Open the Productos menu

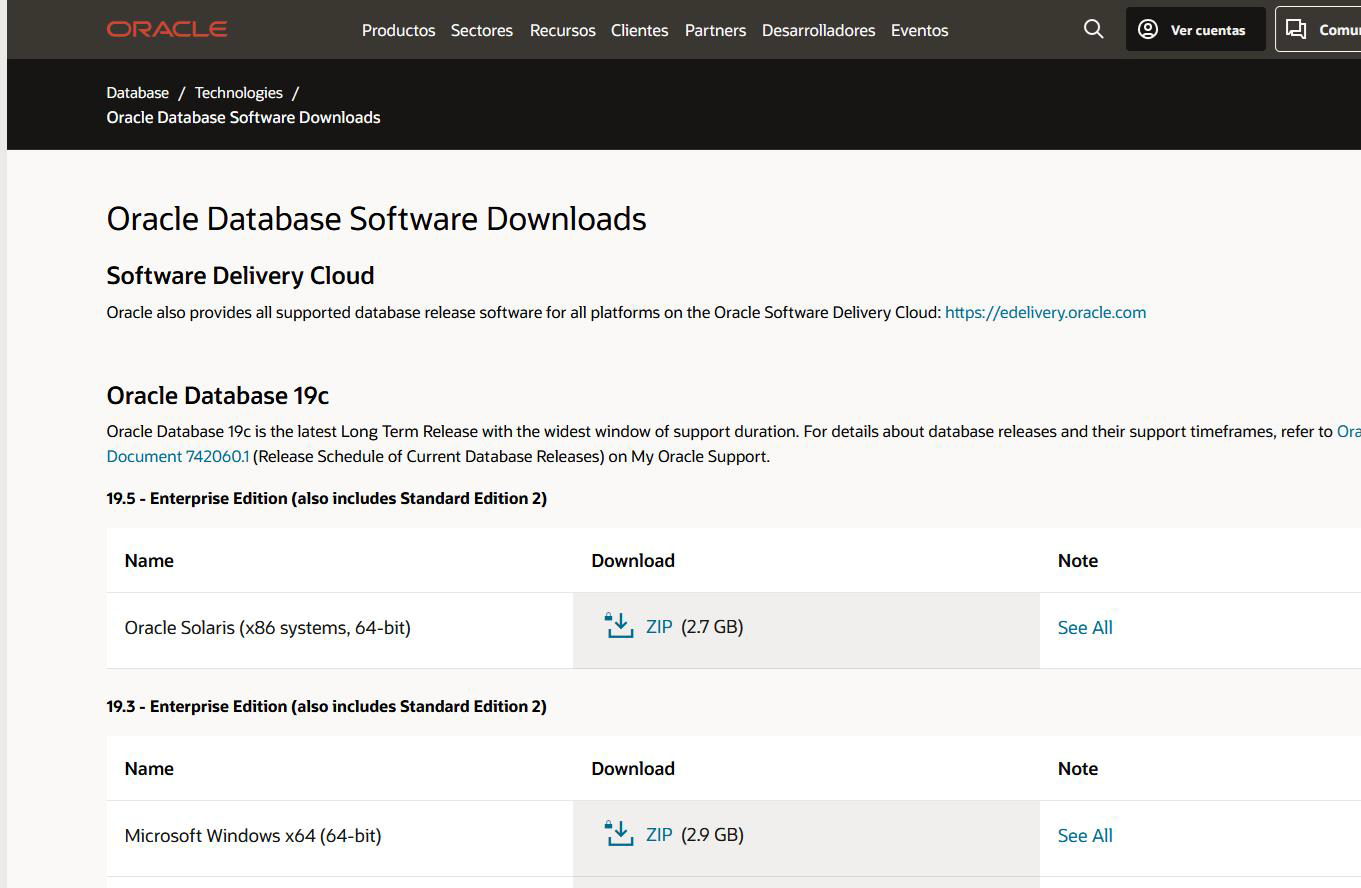click(x=398, y=30)
